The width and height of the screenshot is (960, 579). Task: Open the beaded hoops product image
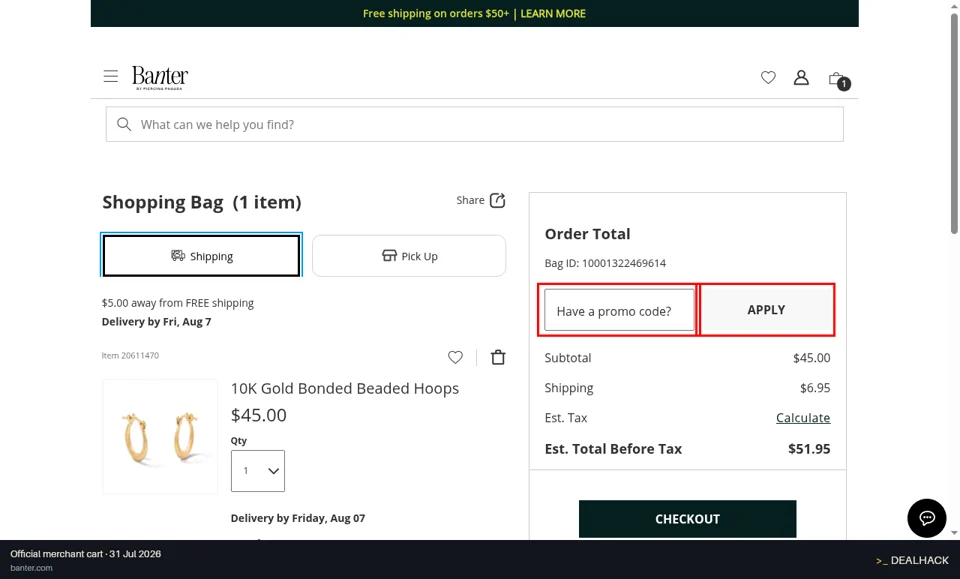pos(160,436)
